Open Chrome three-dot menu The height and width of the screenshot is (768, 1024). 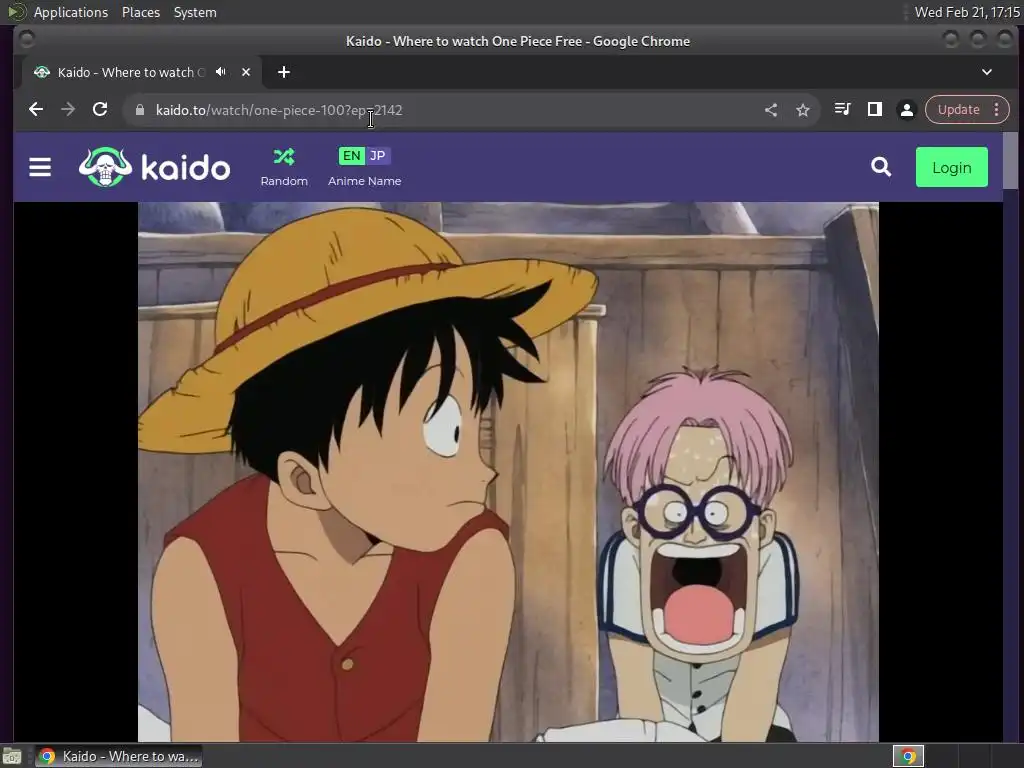pos(997,110)
